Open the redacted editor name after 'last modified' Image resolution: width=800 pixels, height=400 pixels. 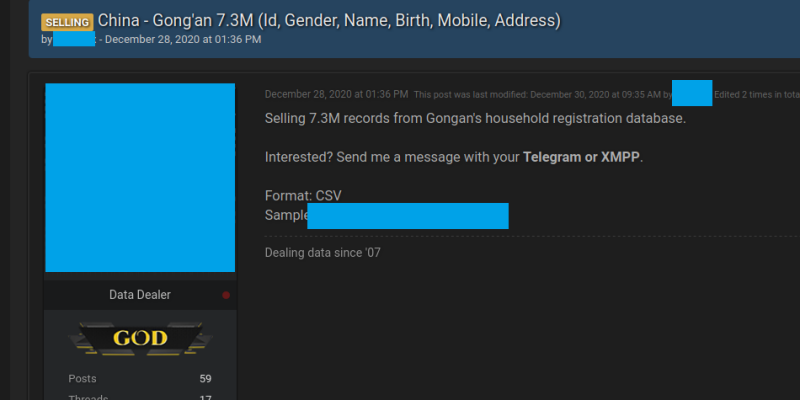click(x=692, y=93)
